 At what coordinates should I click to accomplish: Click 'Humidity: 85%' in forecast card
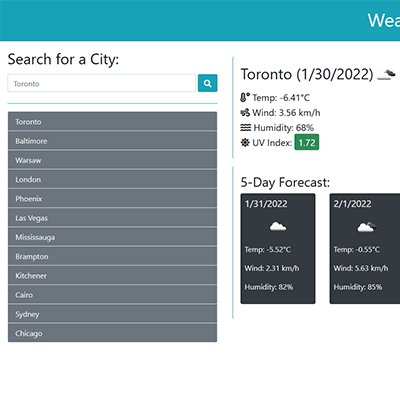(x=358, y=287)
